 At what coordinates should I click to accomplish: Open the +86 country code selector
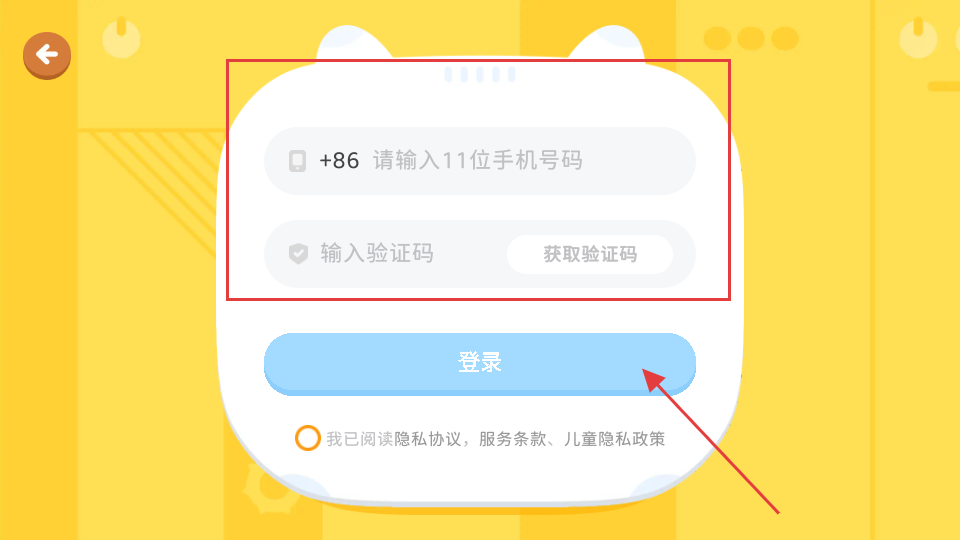click(x=339, y=161)
